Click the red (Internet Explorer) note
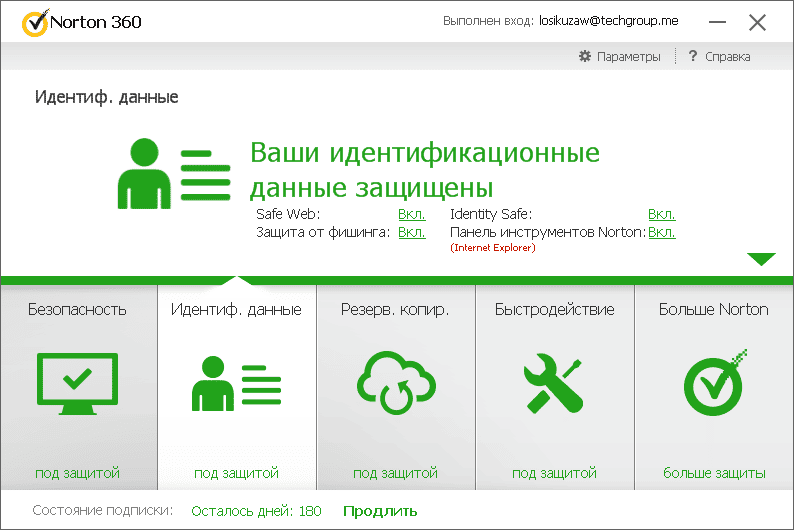The height and width of the screenshot is (530, 794). click(493, 248)
